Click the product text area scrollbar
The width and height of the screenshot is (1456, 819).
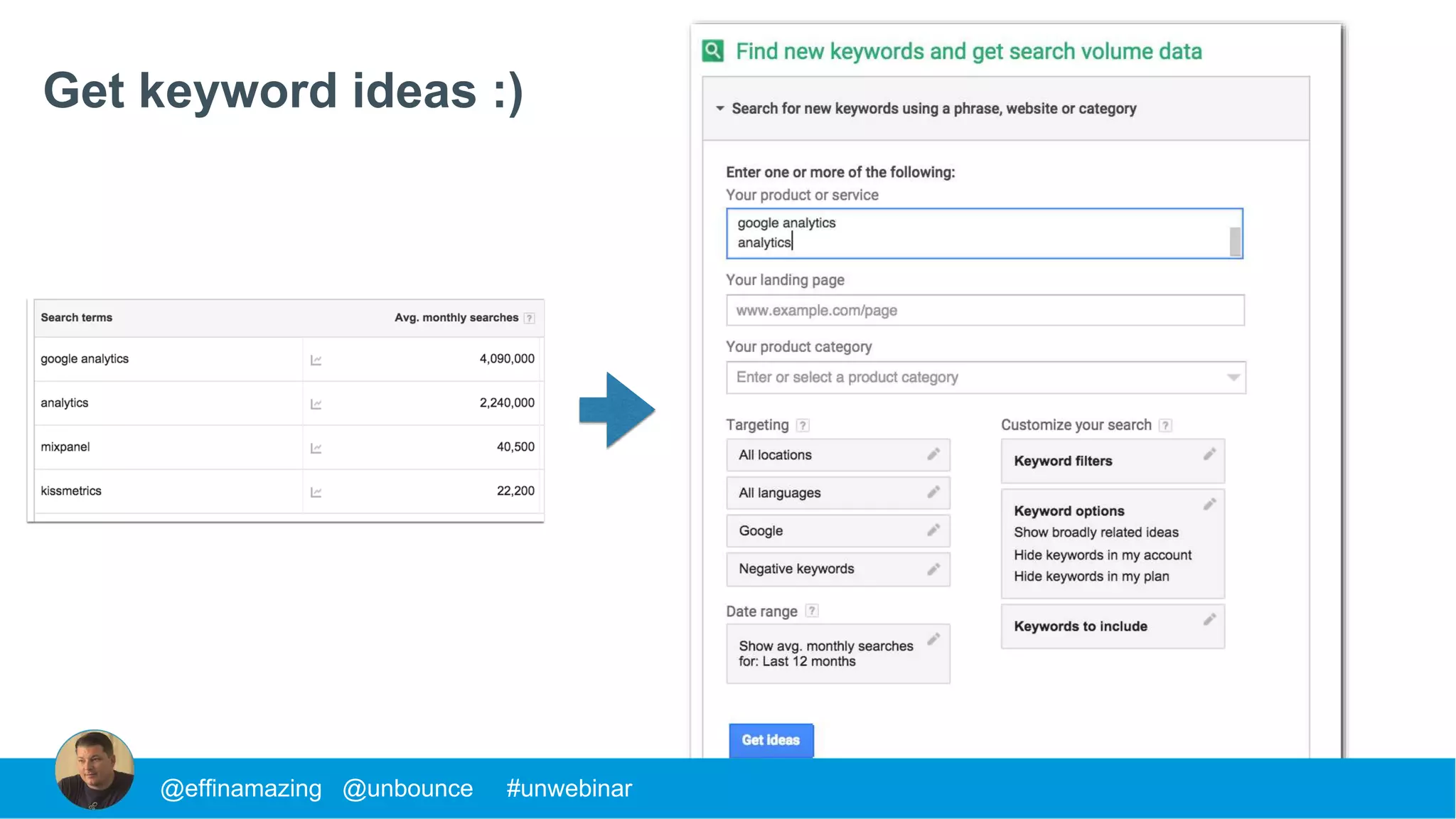point(1235,242)
